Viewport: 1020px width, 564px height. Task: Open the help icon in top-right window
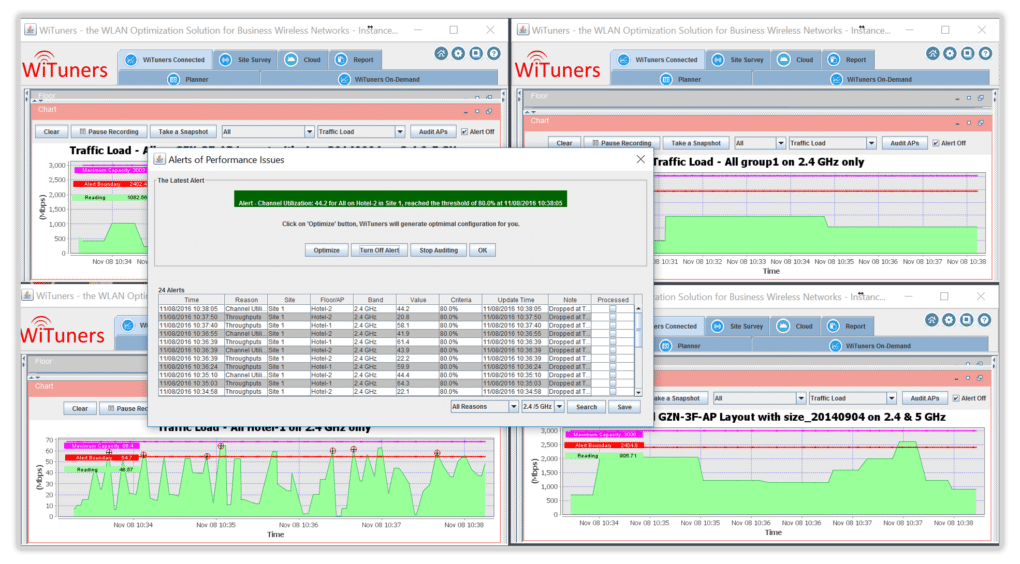[986, 53]
